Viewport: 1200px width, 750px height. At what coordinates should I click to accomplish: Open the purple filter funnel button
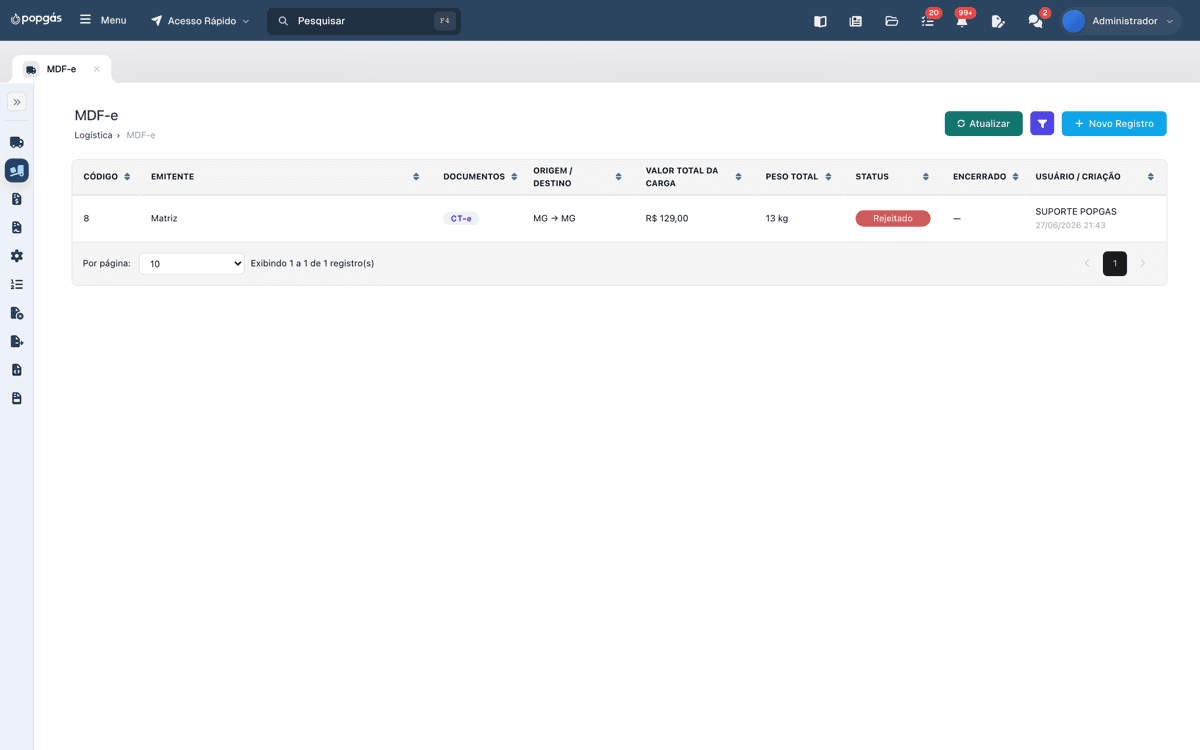point(1042,124)
